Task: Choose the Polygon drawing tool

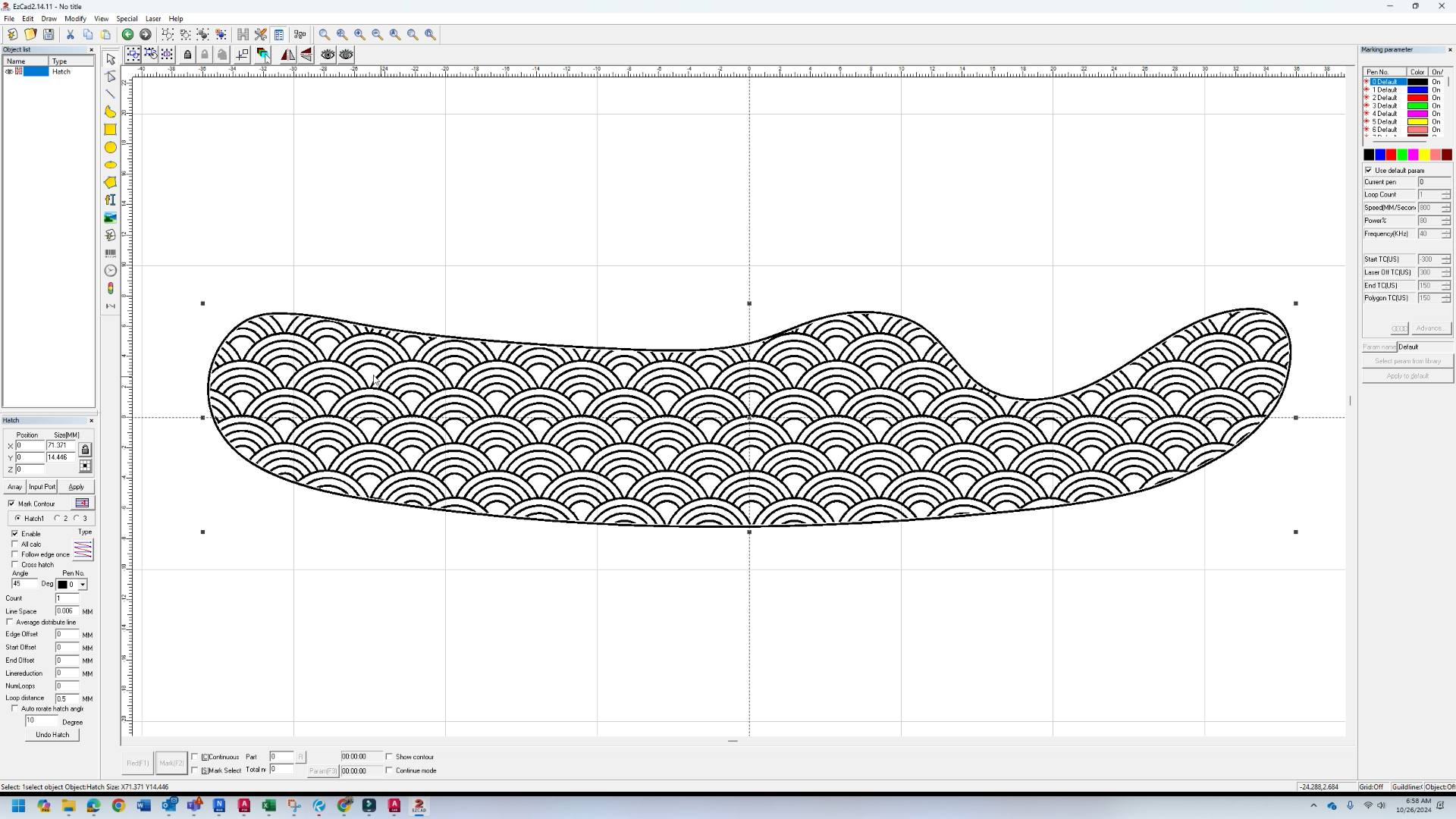Action: [x=111, y=182]
